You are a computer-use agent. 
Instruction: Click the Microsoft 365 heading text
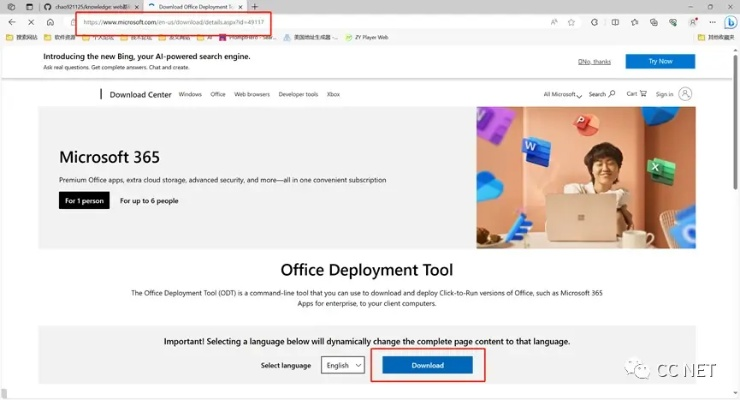pyautogui.click(x=109, y=157)
